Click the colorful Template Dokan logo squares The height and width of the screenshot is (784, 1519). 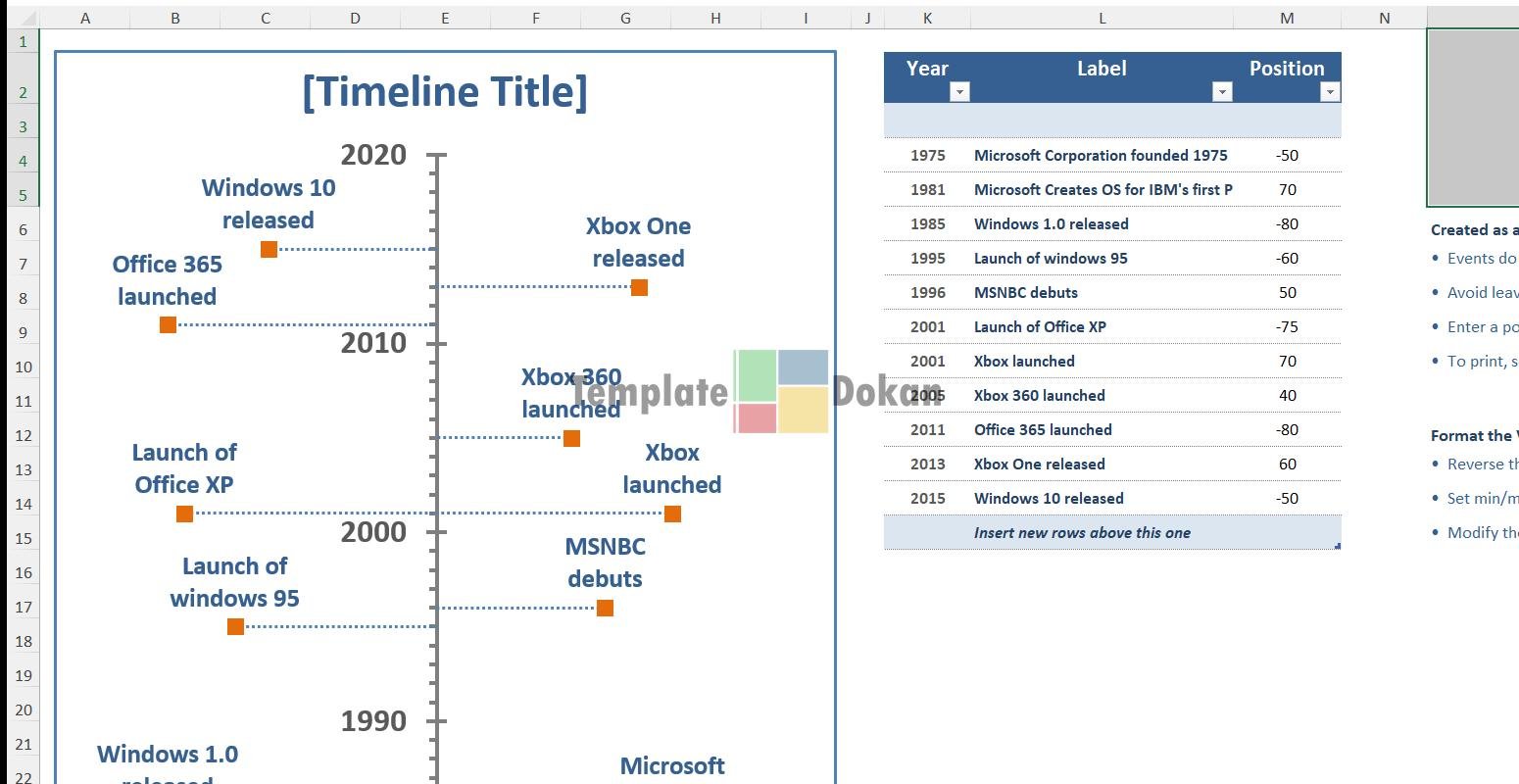pyautogui.click(x=781, y=391)
